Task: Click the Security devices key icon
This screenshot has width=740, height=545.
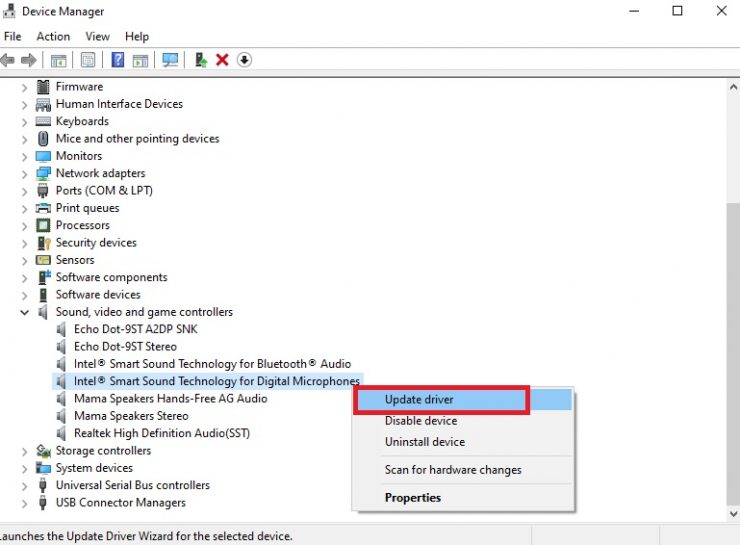Action: 43,243
